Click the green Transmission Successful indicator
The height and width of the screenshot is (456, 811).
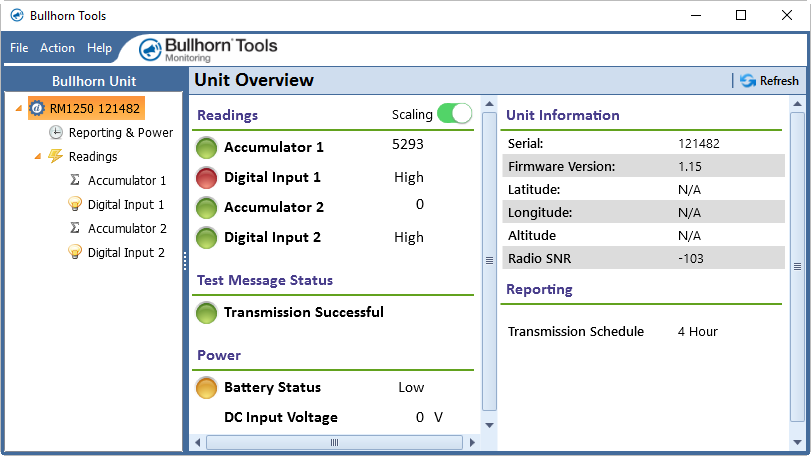coord(206,313)
